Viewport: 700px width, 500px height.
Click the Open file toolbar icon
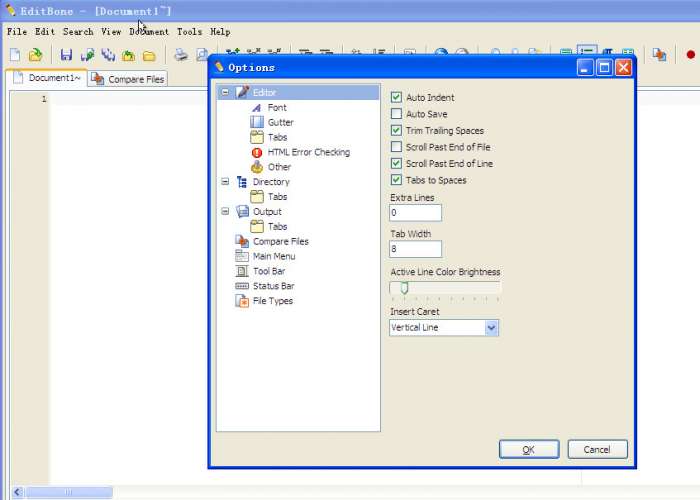(35, 55)
